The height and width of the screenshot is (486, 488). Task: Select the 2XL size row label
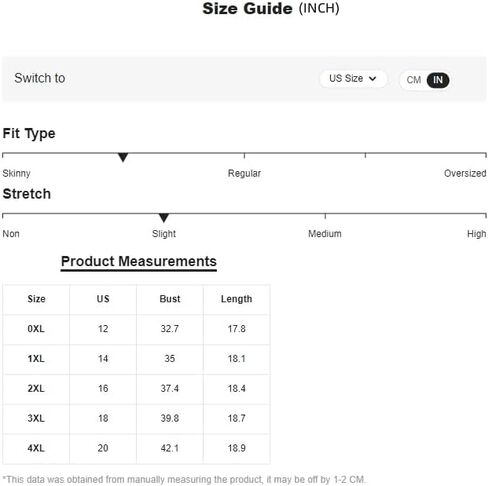[36, 388]
